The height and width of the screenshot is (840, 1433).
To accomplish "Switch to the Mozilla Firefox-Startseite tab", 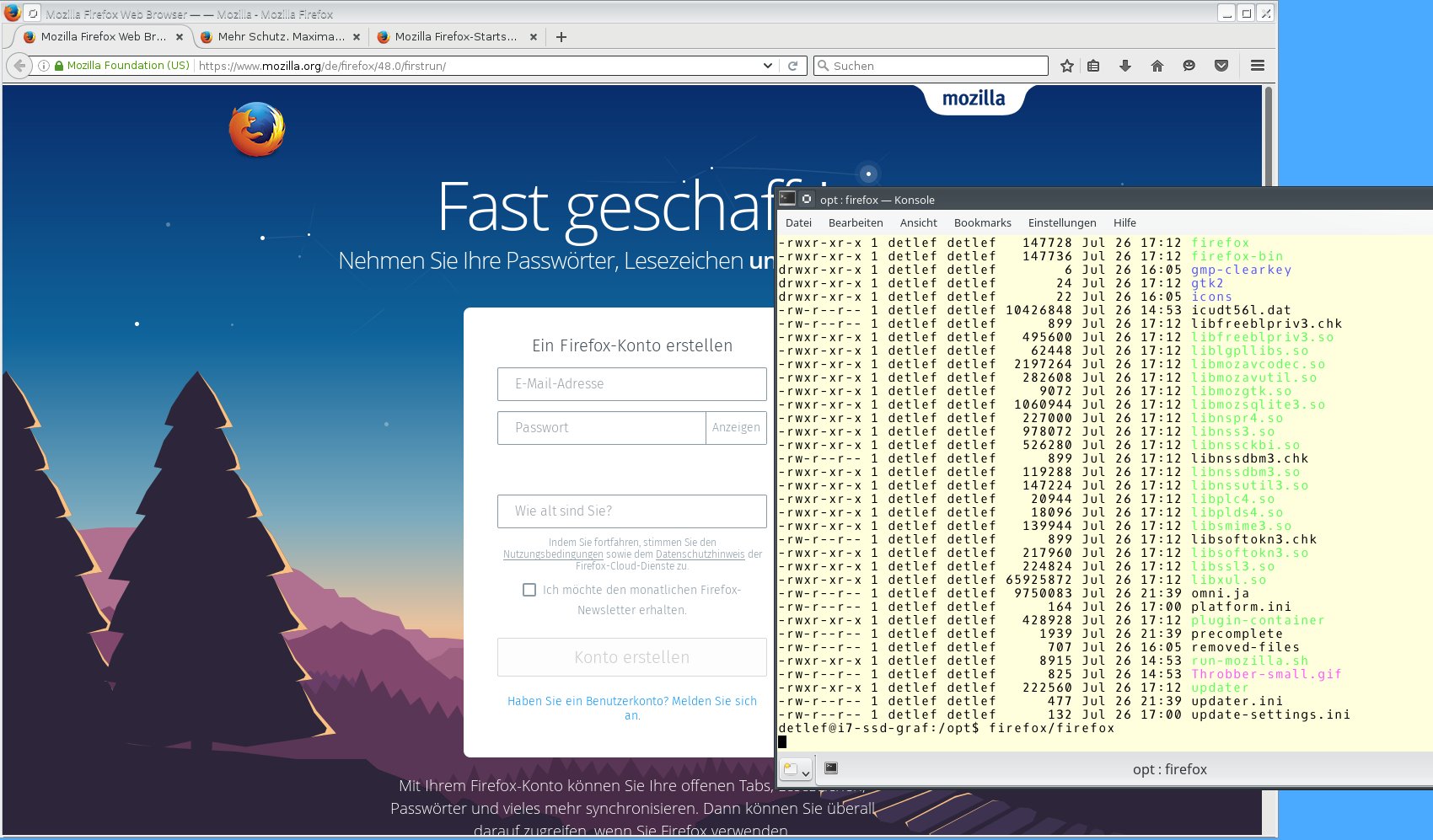I will [455, 37].
